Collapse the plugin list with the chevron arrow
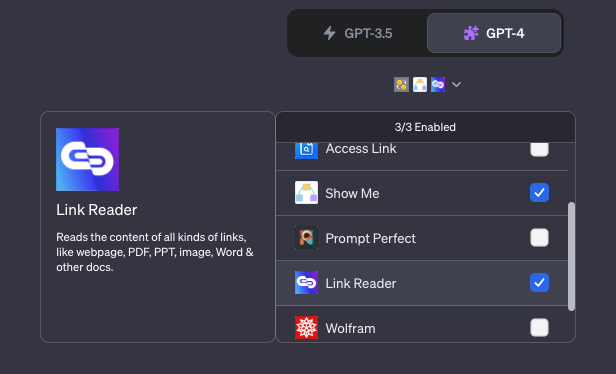This screenshot has width=616, height=374. [x=456, y=84]
